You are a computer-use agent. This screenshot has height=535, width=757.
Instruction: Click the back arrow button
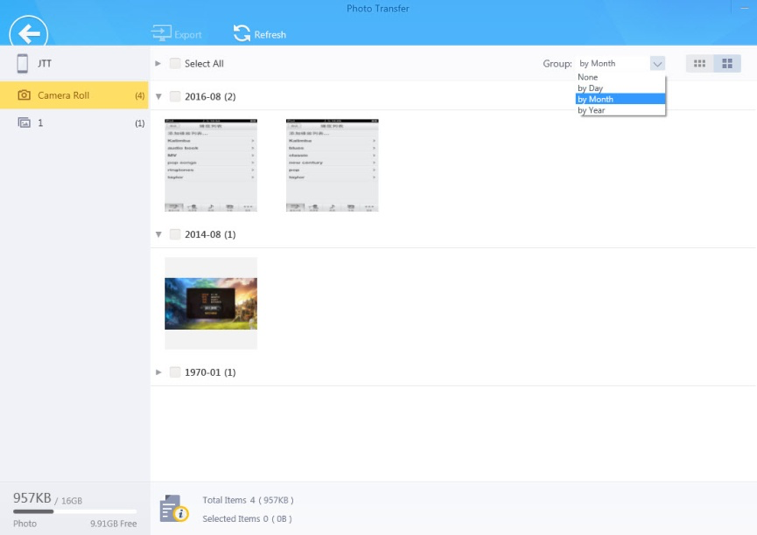pos(28,32)
